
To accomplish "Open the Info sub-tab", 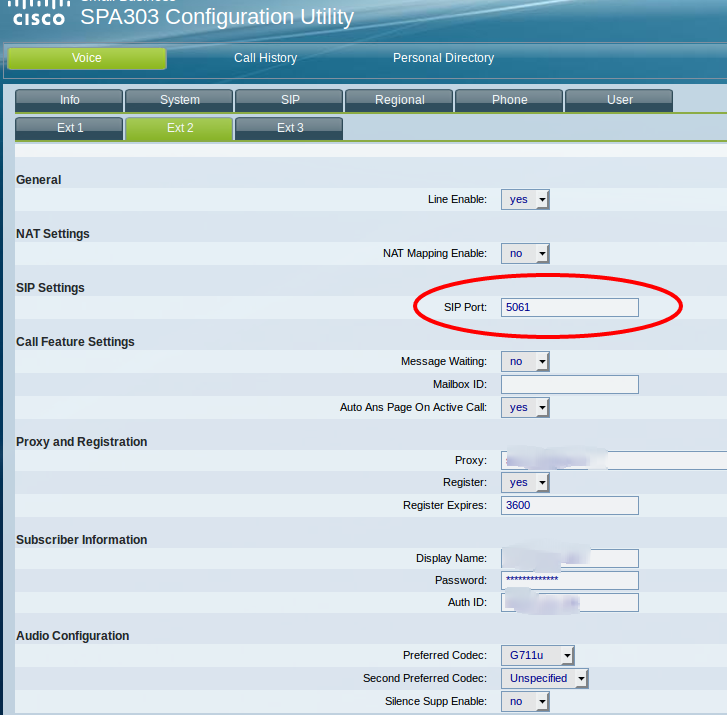I will [x=69, y=100].
